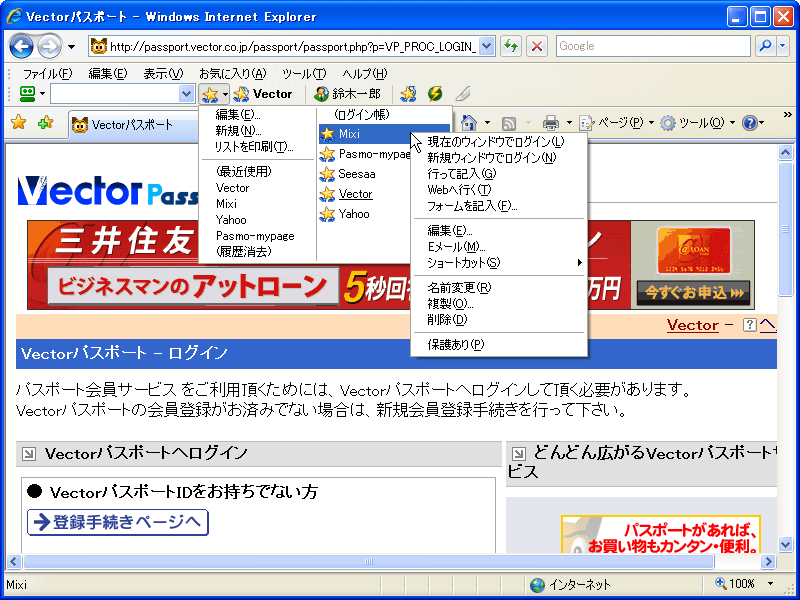Click the Add to Favorites star-plus icon

tap(45, 122)
